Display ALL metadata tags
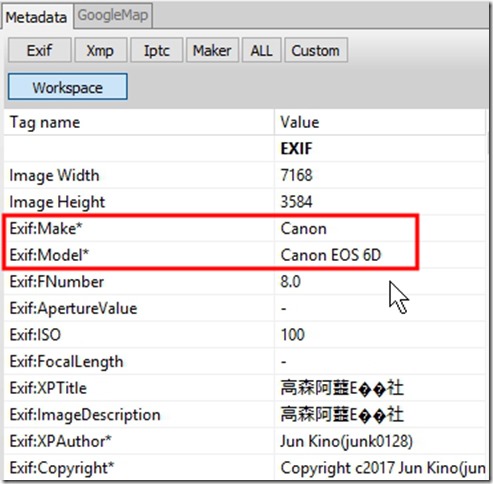The image size is (493, 484). pos(262,51)
